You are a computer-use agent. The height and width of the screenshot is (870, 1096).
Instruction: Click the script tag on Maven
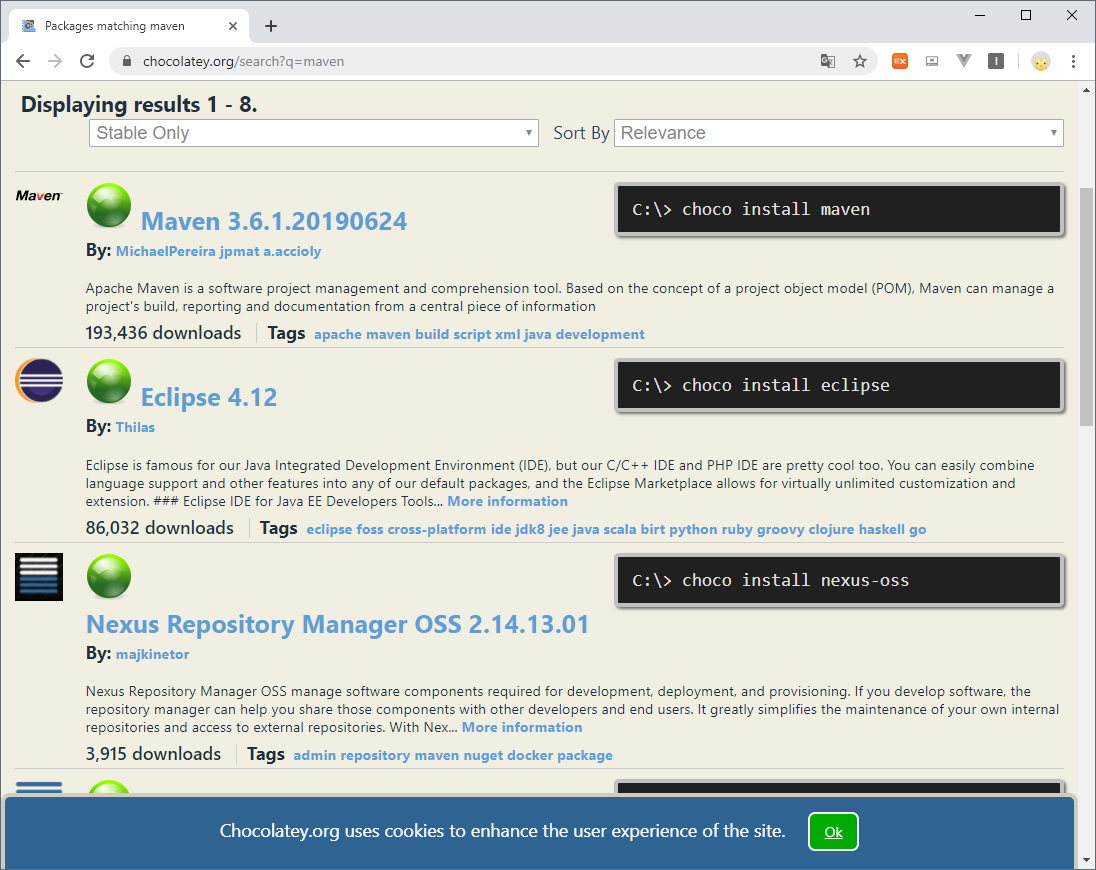472,335
